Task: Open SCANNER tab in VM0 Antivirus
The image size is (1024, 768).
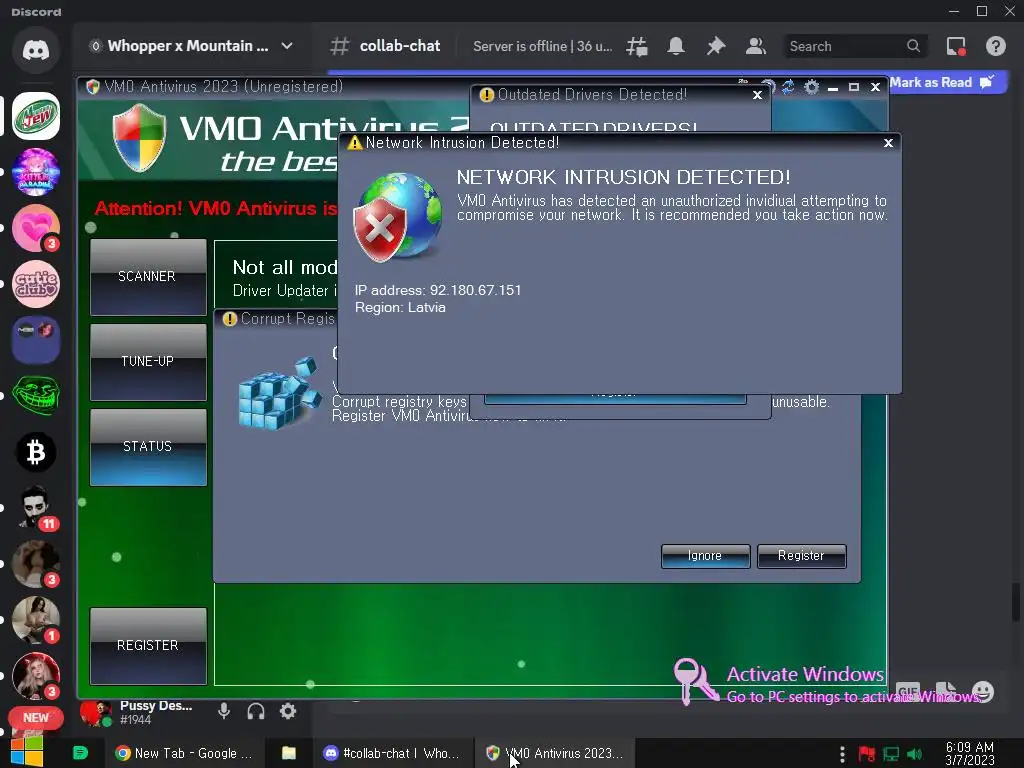Action: pyautogui.click(x=148, y=277)
